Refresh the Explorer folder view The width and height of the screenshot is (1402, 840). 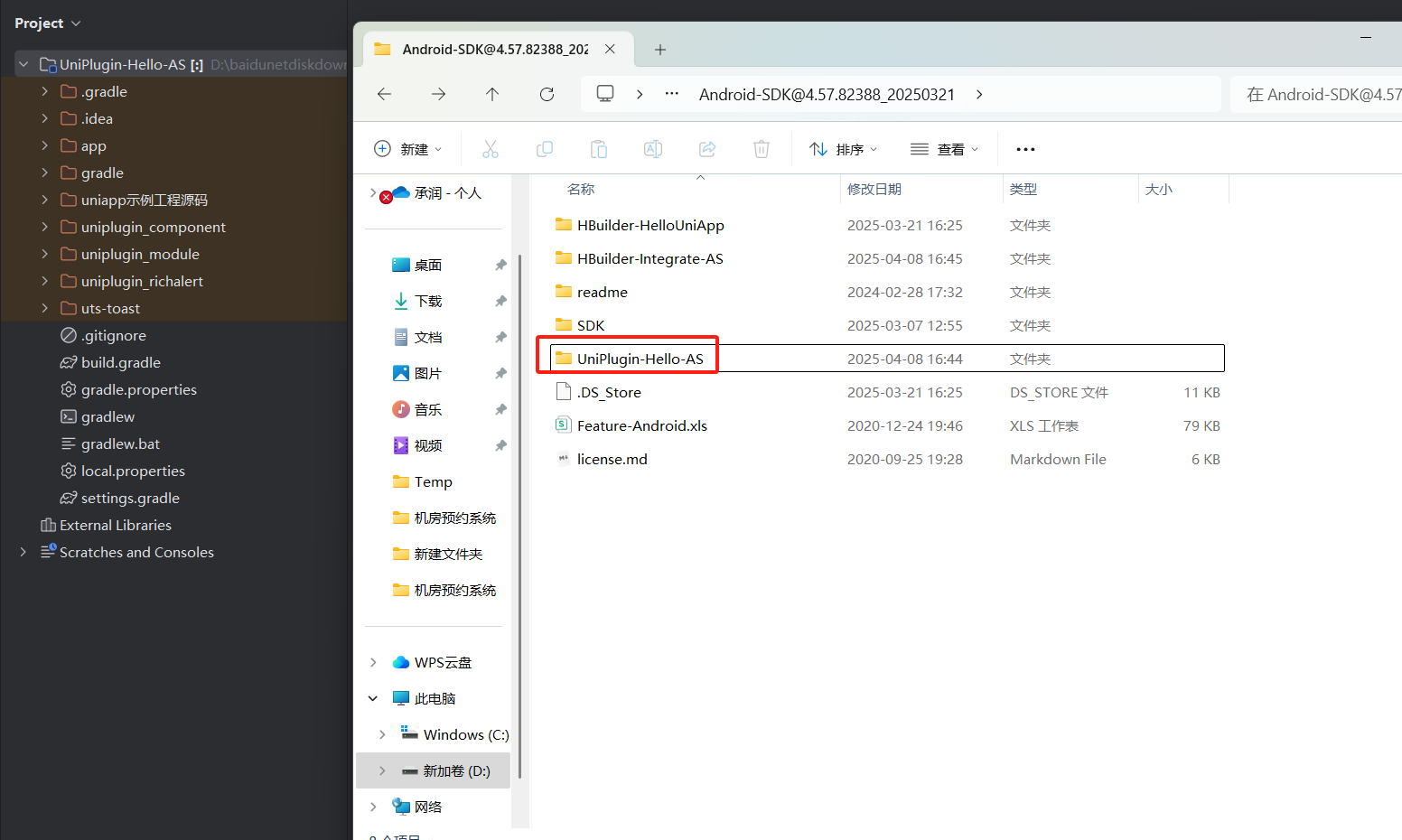(x=547, y=94)
